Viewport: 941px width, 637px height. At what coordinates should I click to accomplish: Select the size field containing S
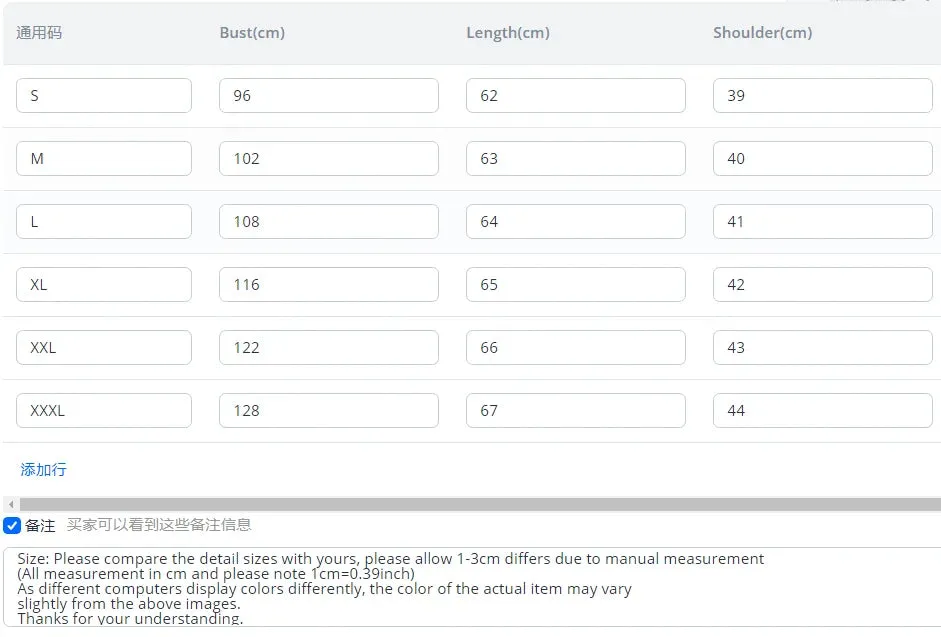coord(104,95)
